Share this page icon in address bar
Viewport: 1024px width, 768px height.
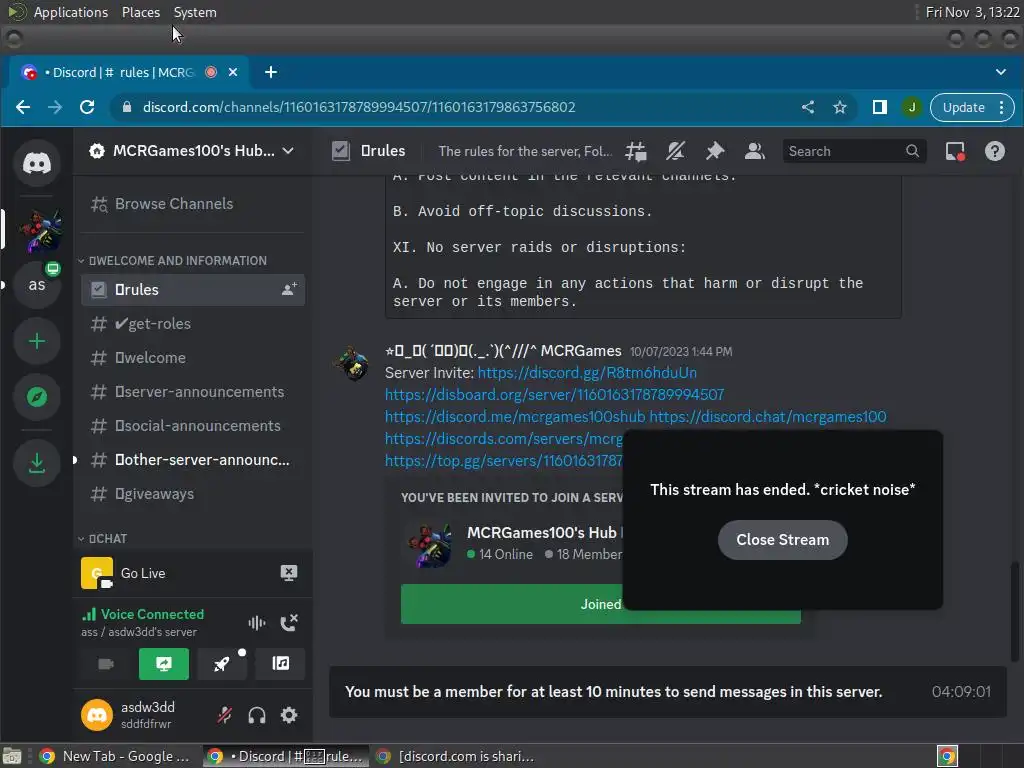coord(808,107)
